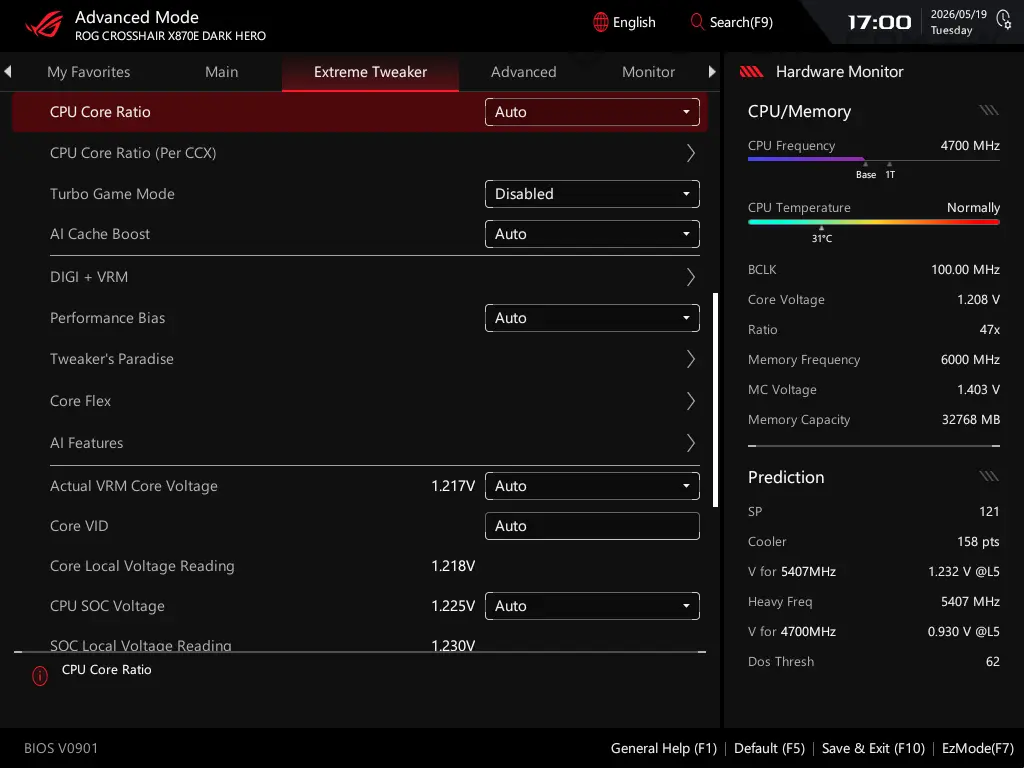This screenshot has height=768, width=1024.
Task: Open the Monitor tab
Action: click(x=648, y=72)
